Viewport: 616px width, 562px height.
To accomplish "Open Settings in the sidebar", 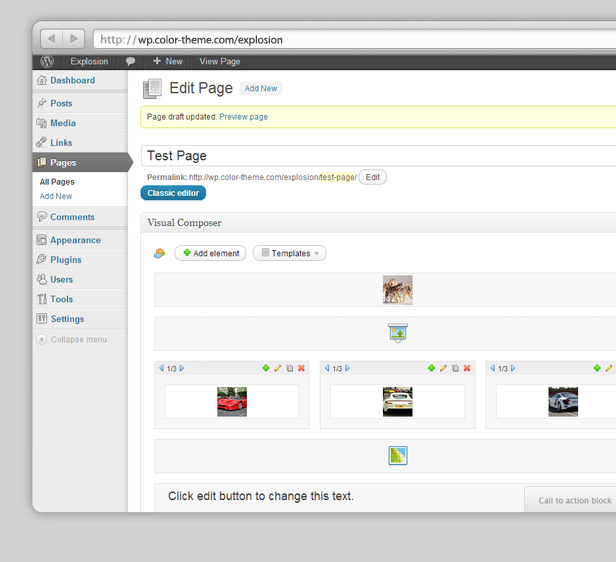I will point(80,319).
